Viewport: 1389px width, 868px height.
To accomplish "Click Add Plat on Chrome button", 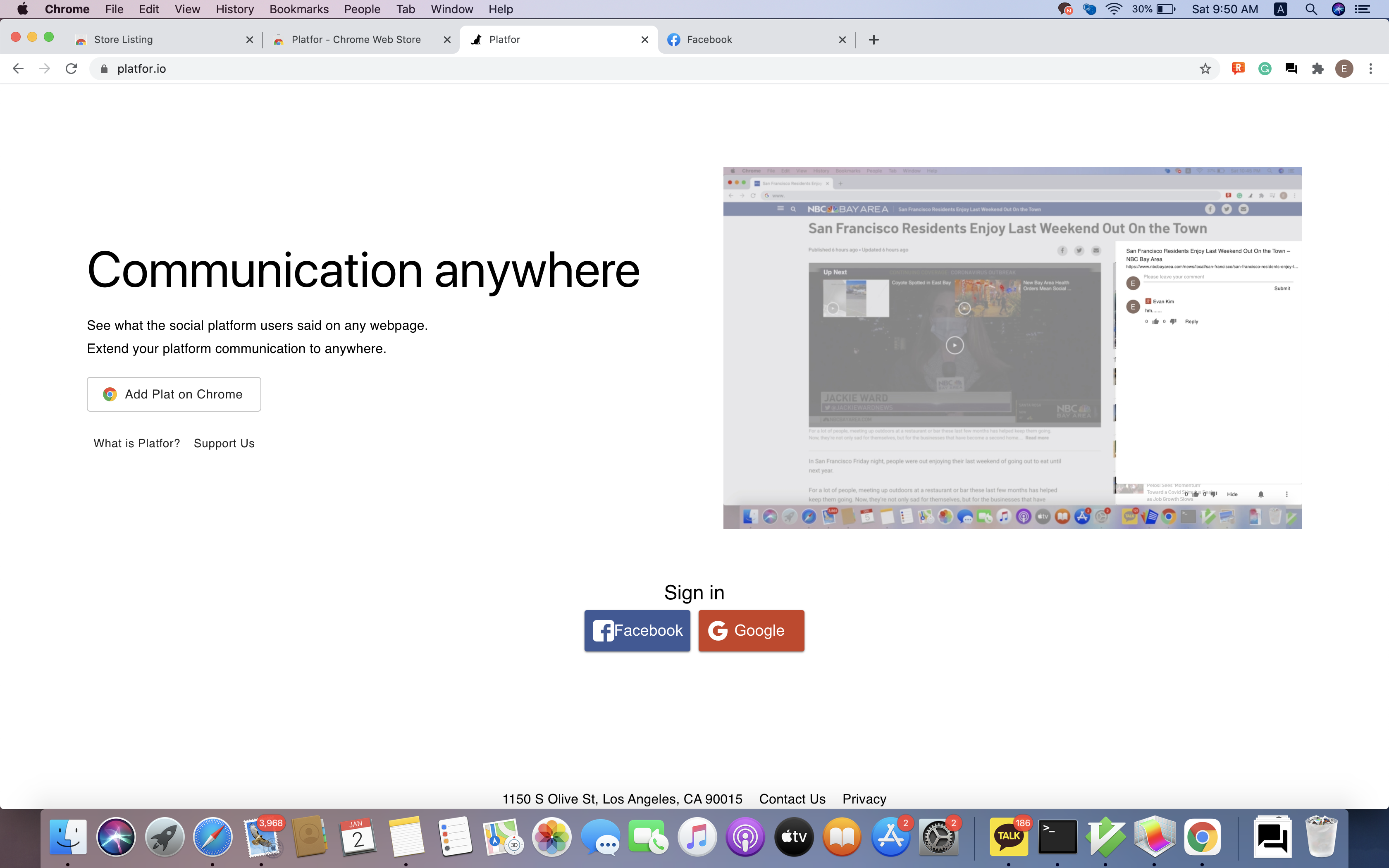I will click(x=174, y=394).
